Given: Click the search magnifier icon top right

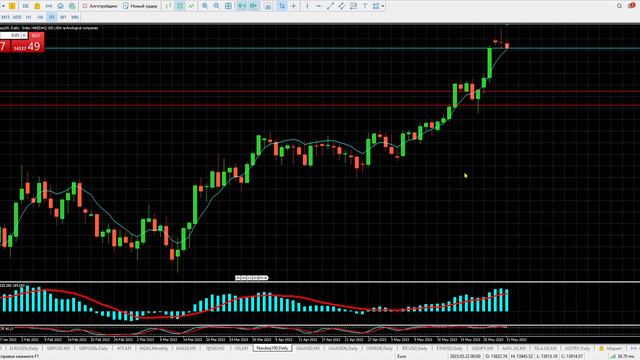Looking at the screenshot, I should point(619,6).
